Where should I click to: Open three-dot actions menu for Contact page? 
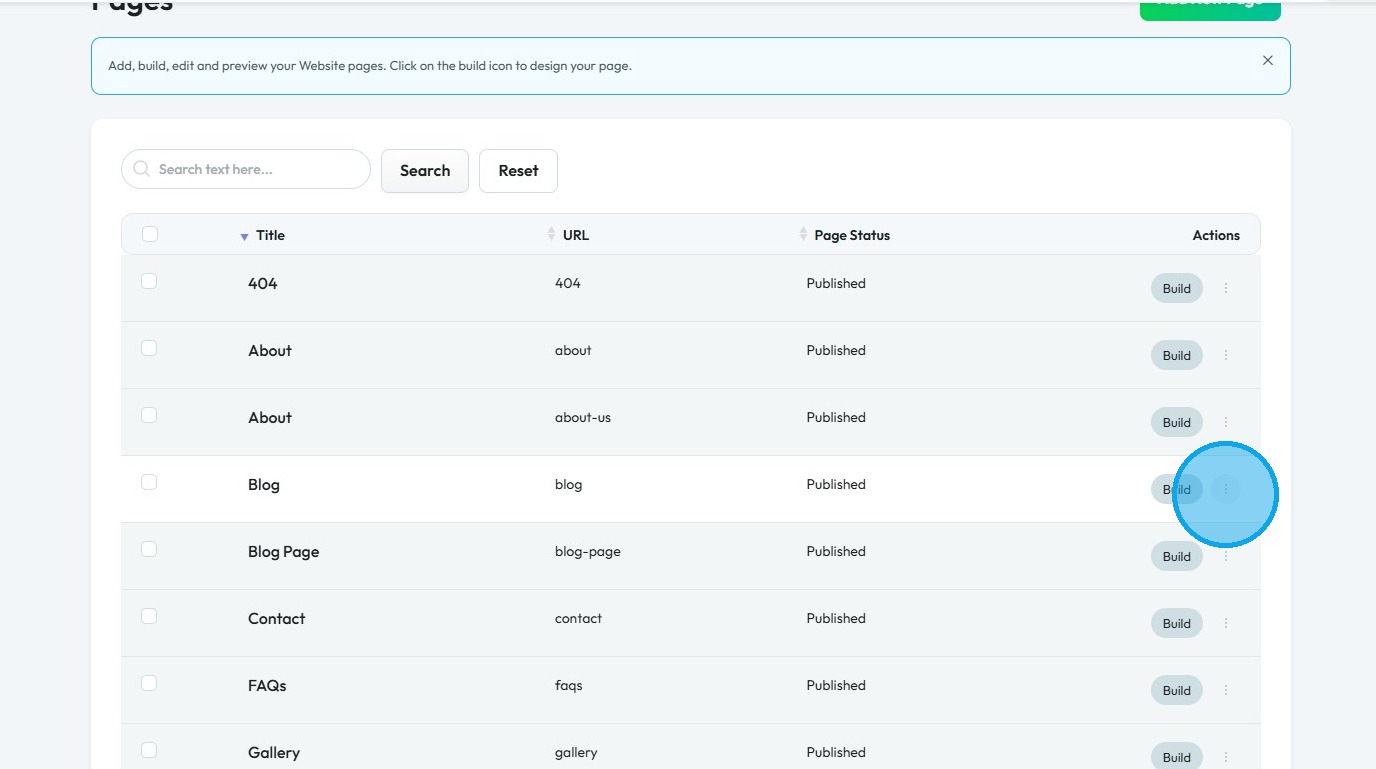(1226, 623)
